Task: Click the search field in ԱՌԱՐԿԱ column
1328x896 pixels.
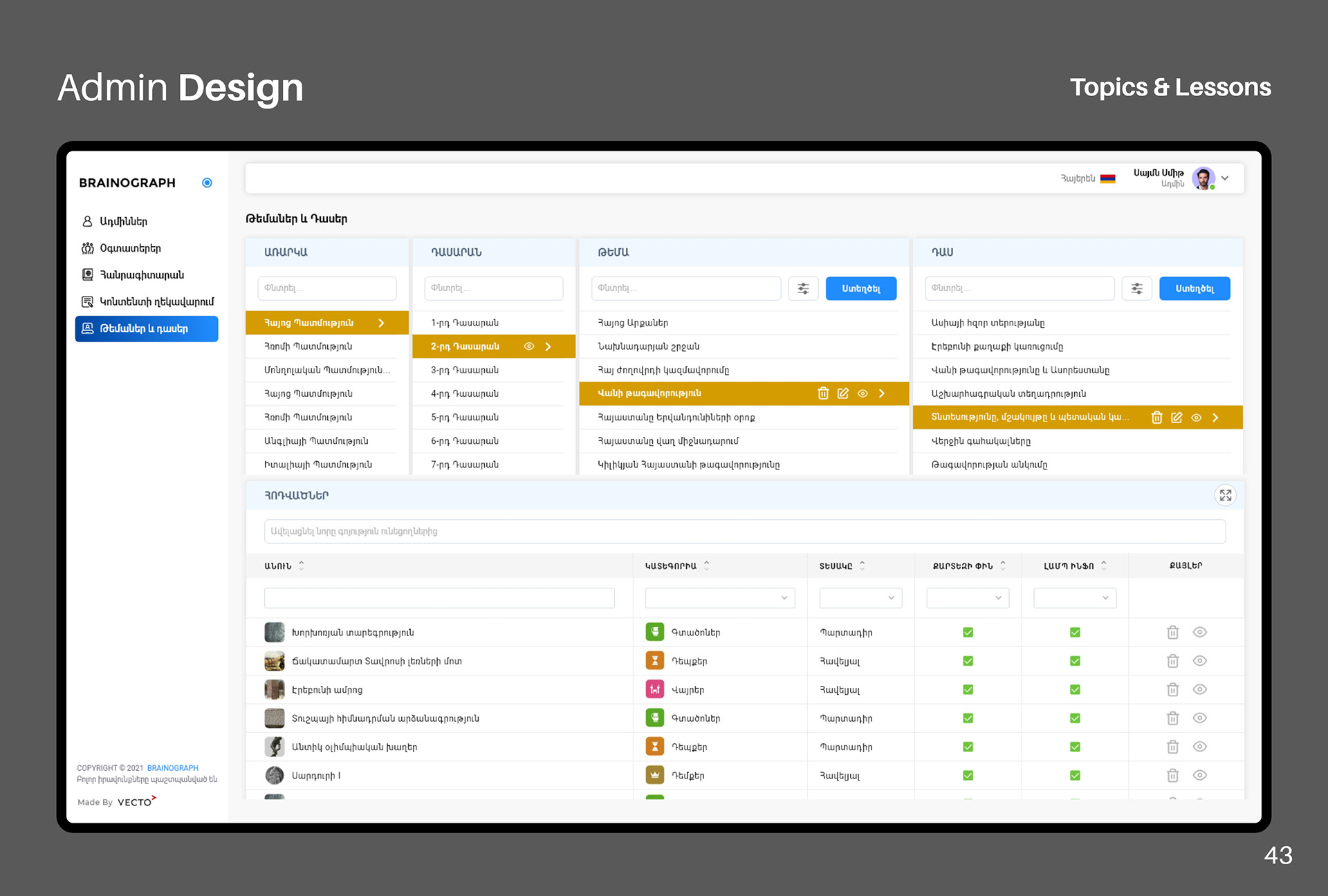Action: (x=326, y=288)
